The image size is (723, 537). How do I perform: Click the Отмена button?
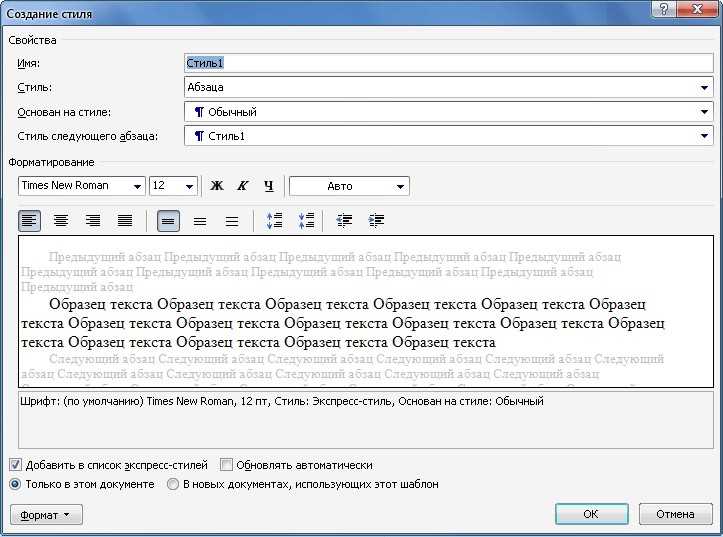(676, 514)
